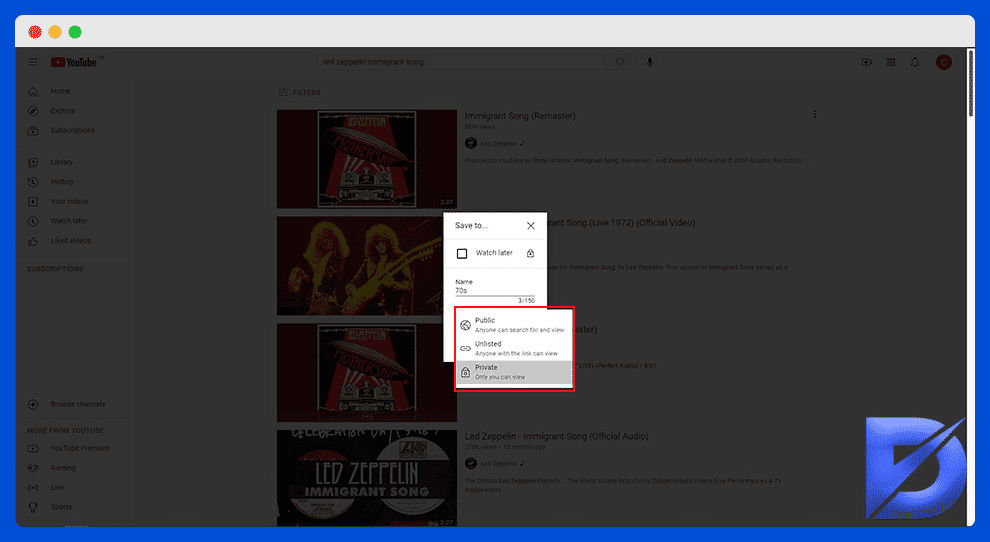Tick the Watch later checkbox

[462, 253]
